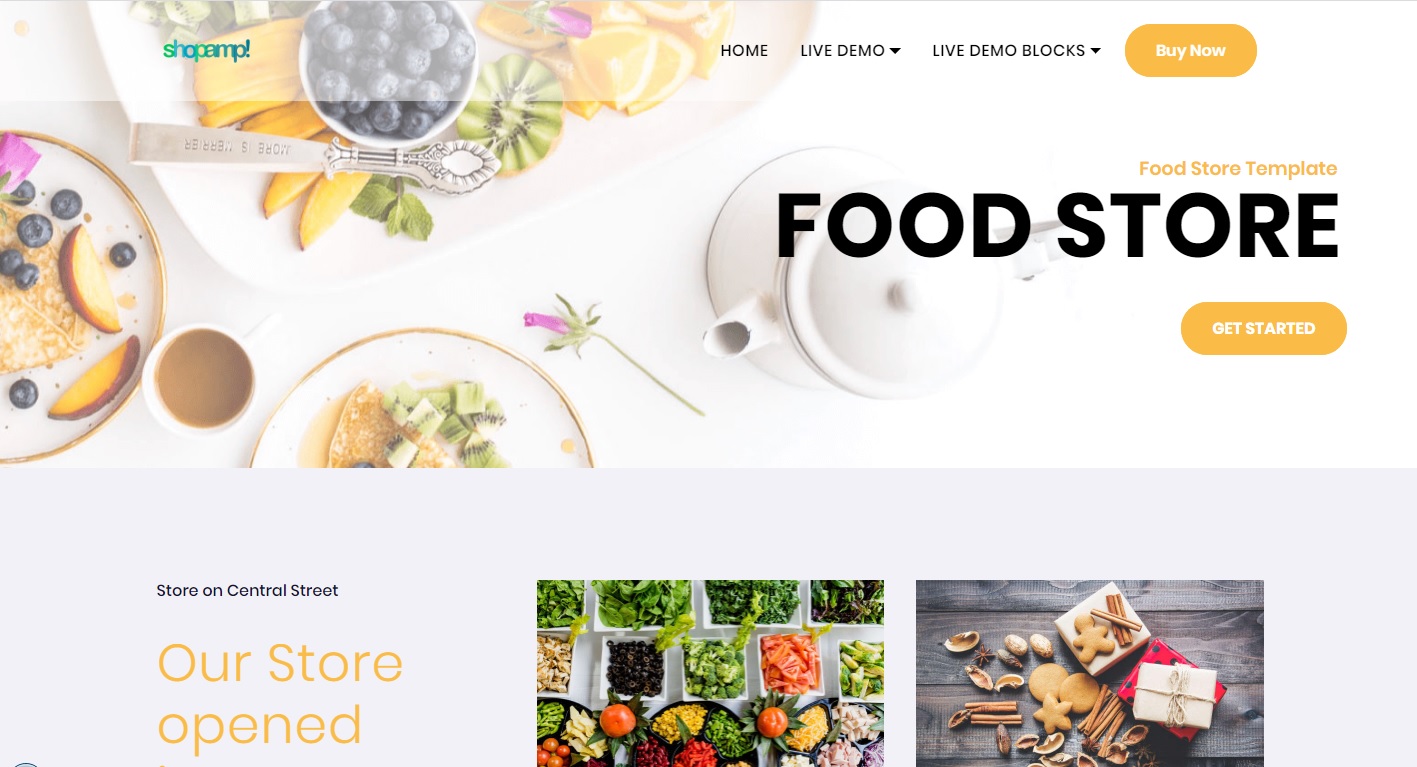The width and height of the screenshot is (1417, 767).
Task: Click the shopamp! logo
Action: 206,50
